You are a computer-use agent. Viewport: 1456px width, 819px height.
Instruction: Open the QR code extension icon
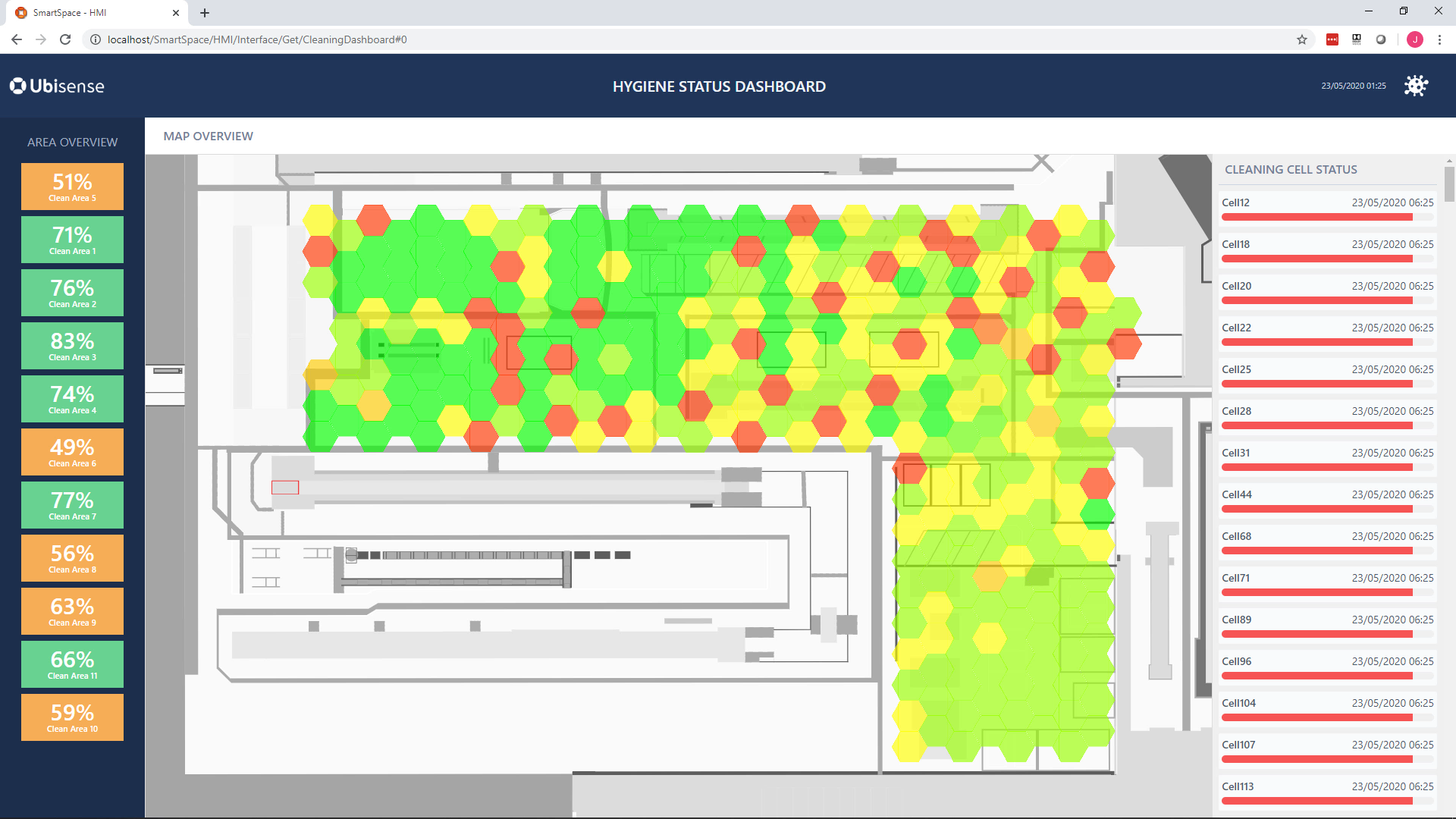1357,39
